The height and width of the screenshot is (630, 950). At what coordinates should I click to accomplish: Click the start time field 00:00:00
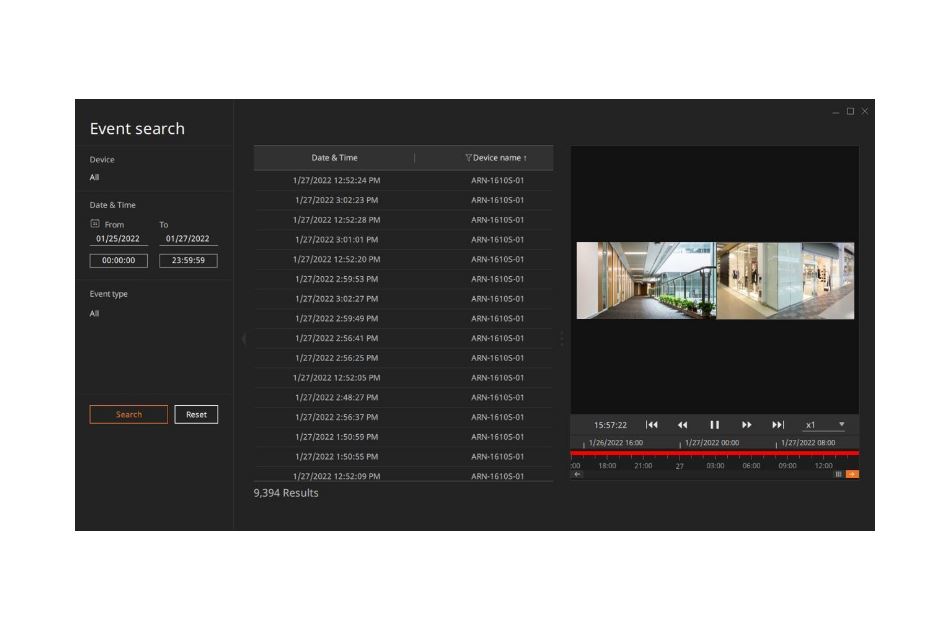(x=119, y=260)
